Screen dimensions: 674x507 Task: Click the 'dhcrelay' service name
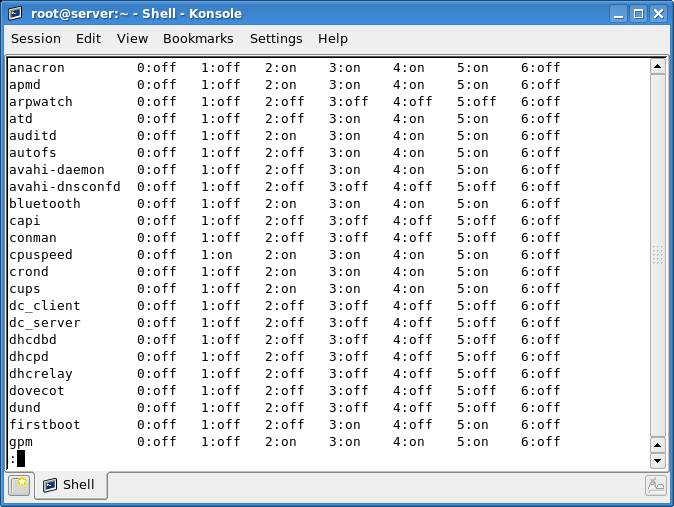tap(41, 374)
